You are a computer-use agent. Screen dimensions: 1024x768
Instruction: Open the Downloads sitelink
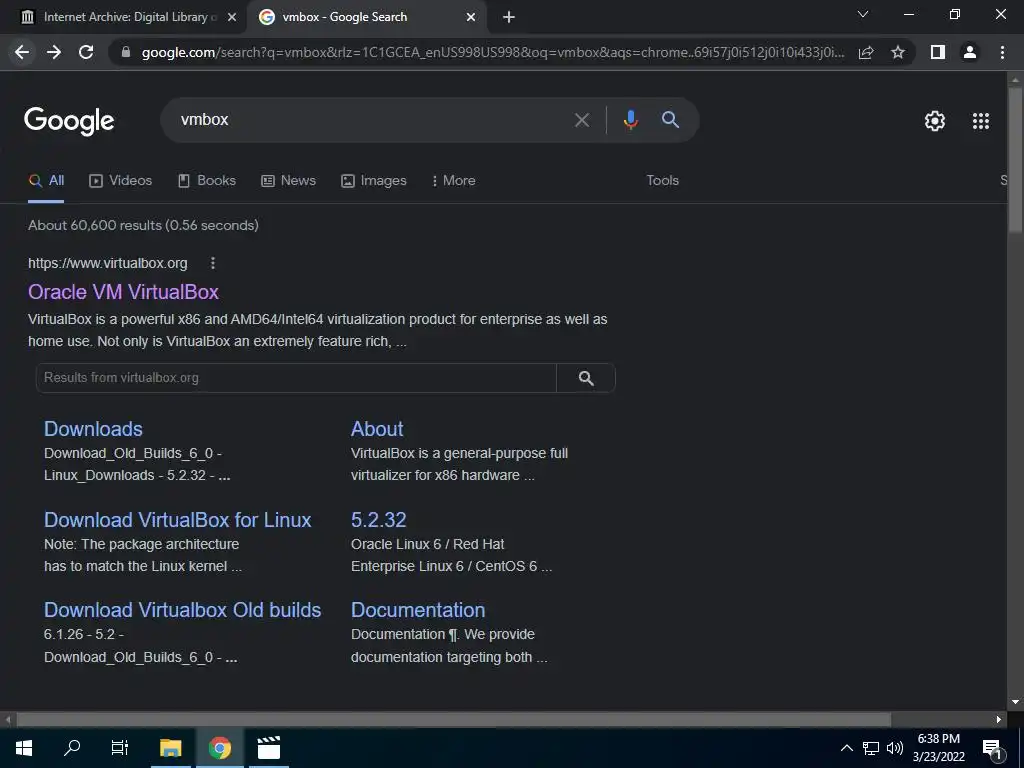(x=93, y=429)
